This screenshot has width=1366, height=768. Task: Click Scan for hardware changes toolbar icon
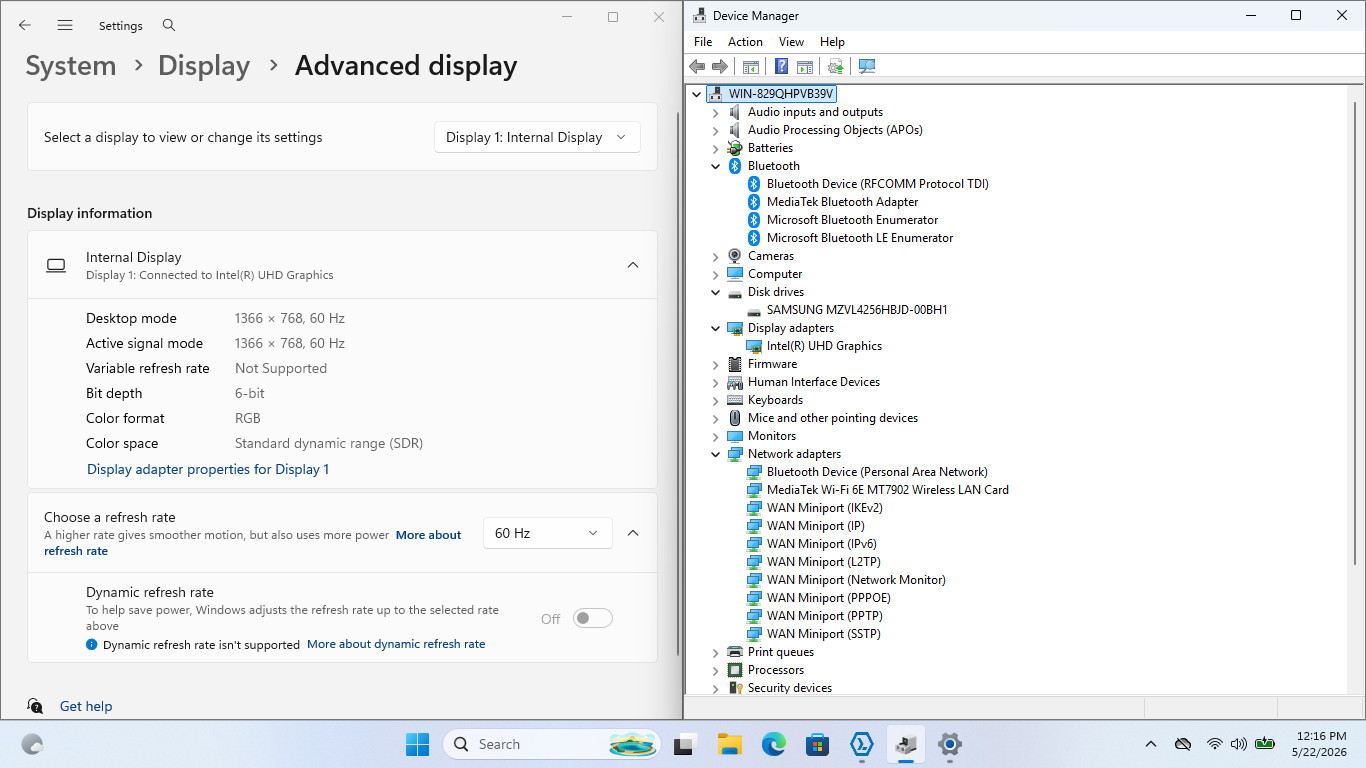point(867,66)
